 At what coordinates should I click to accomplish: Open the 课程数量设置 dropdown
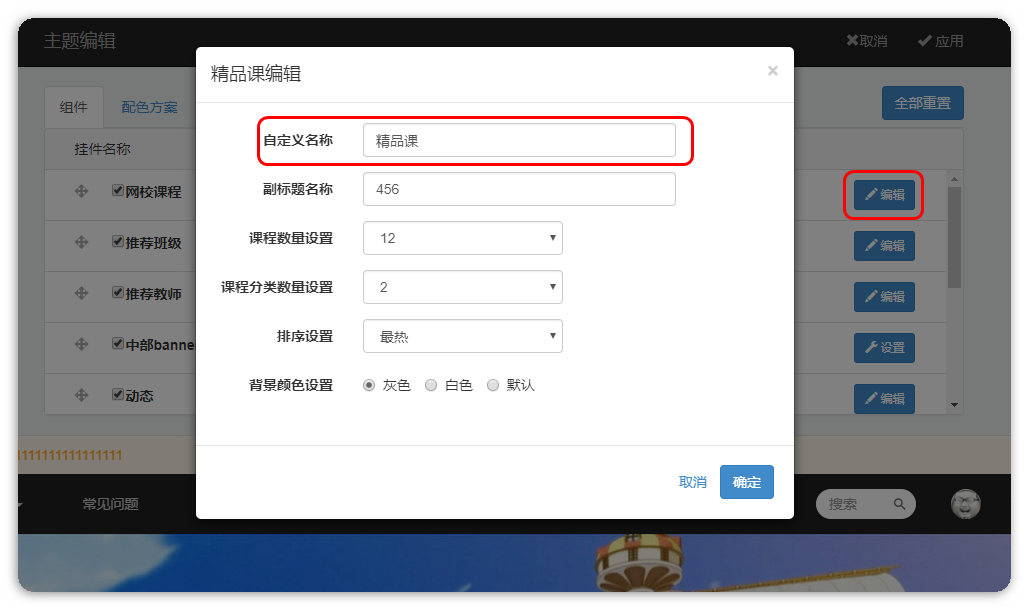click(x=462, y=238)
